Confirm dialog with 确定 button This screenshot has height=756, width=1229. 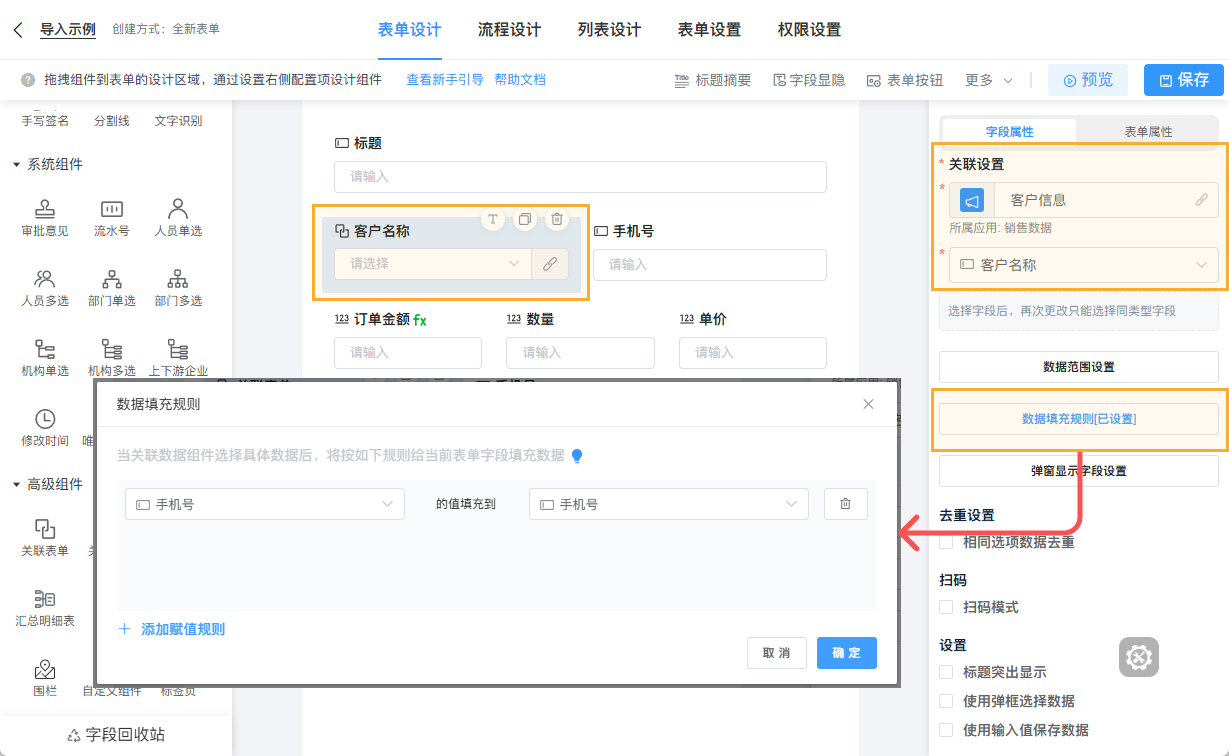846,652
